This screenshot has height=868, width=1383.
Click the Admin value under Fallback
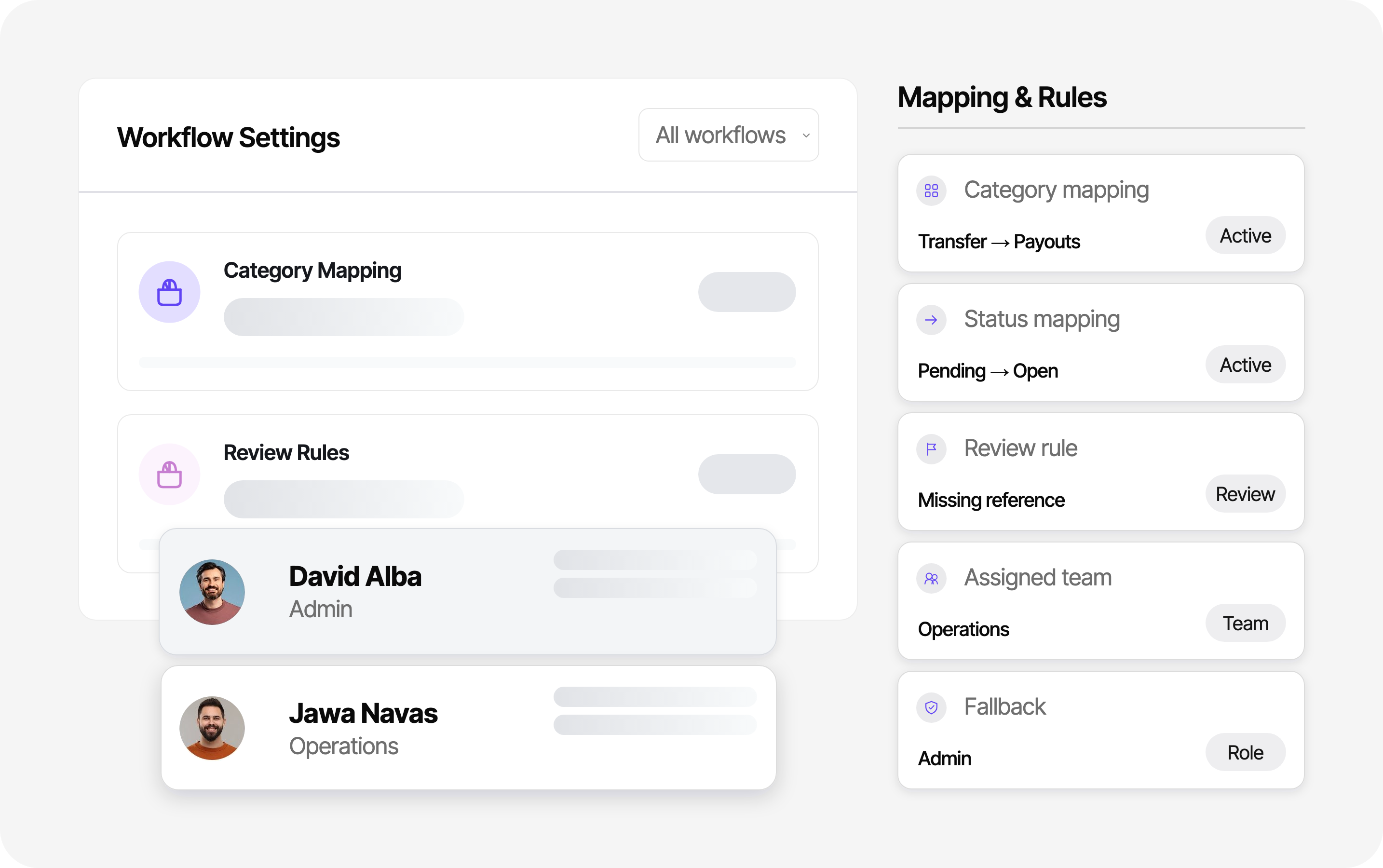click(944, 759)
